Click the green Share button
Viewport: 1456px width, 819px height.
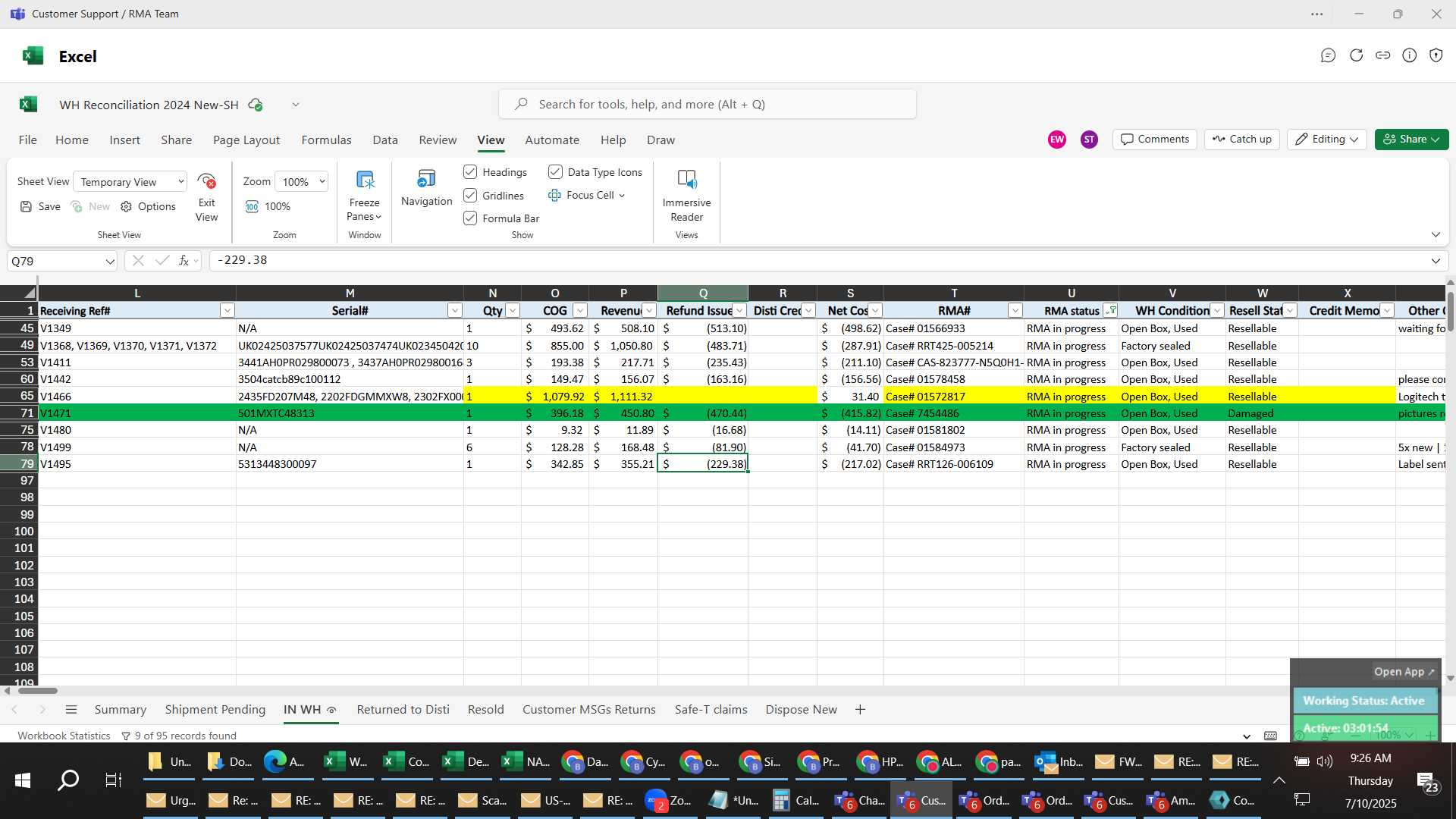tap(1411, 140)
